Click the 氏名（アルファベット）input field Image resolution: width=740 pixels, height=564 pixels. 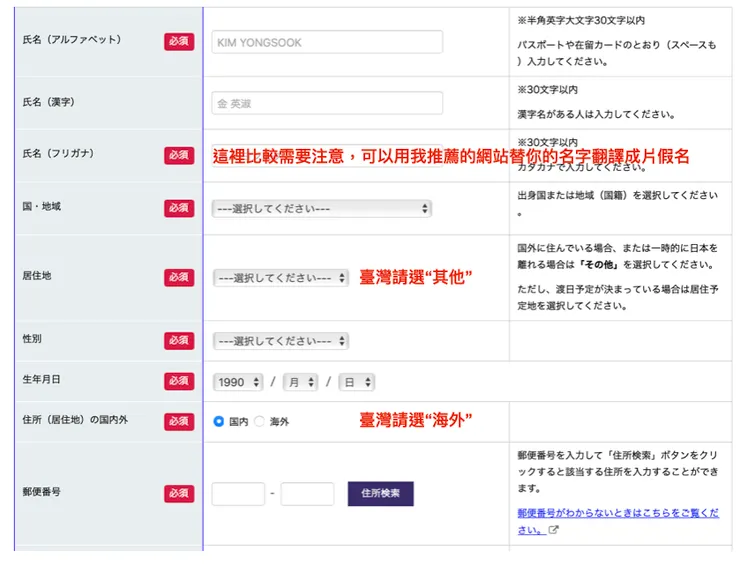pyautogui.click(x=327, y=42)
